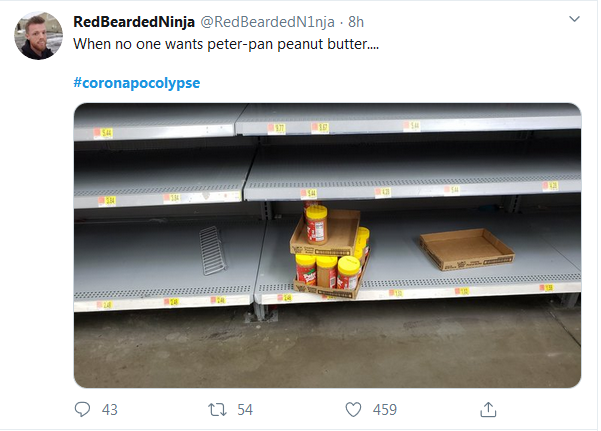
Task: Click the 43 replies count
Action: [110, 410]
